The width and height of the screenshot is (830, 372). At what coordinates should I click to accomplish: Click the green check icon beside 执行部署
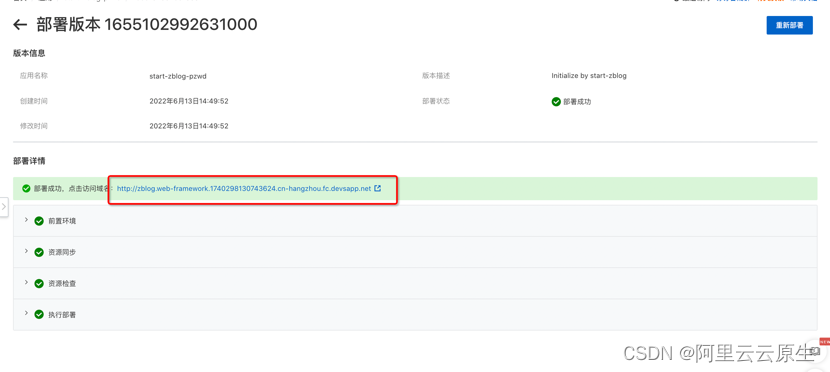click(x=39, y=315)
